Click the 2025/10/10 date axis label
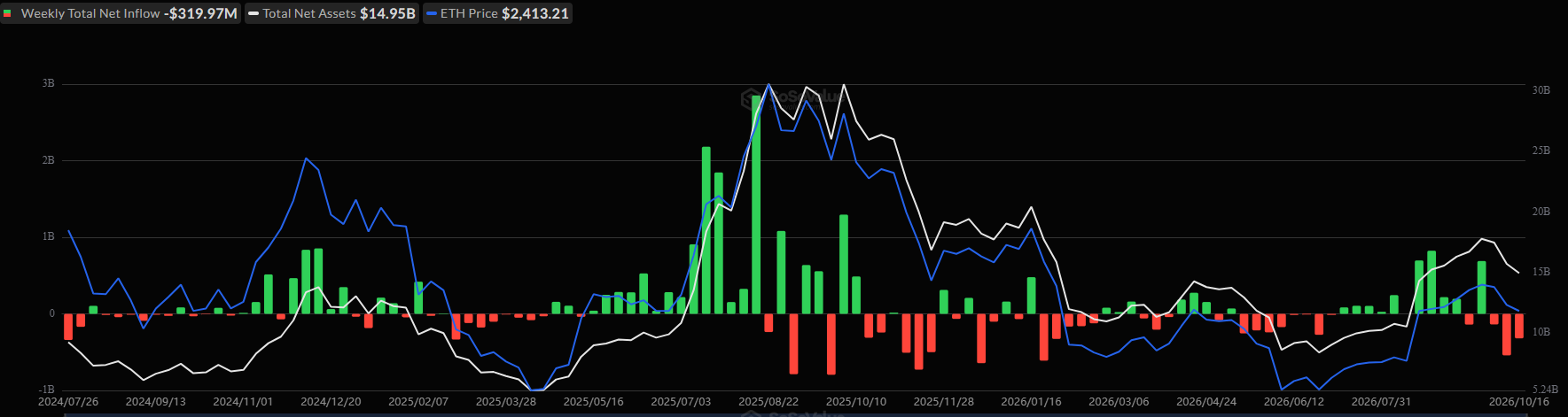This screenshot has width=1568, height=417. point(856,401)
